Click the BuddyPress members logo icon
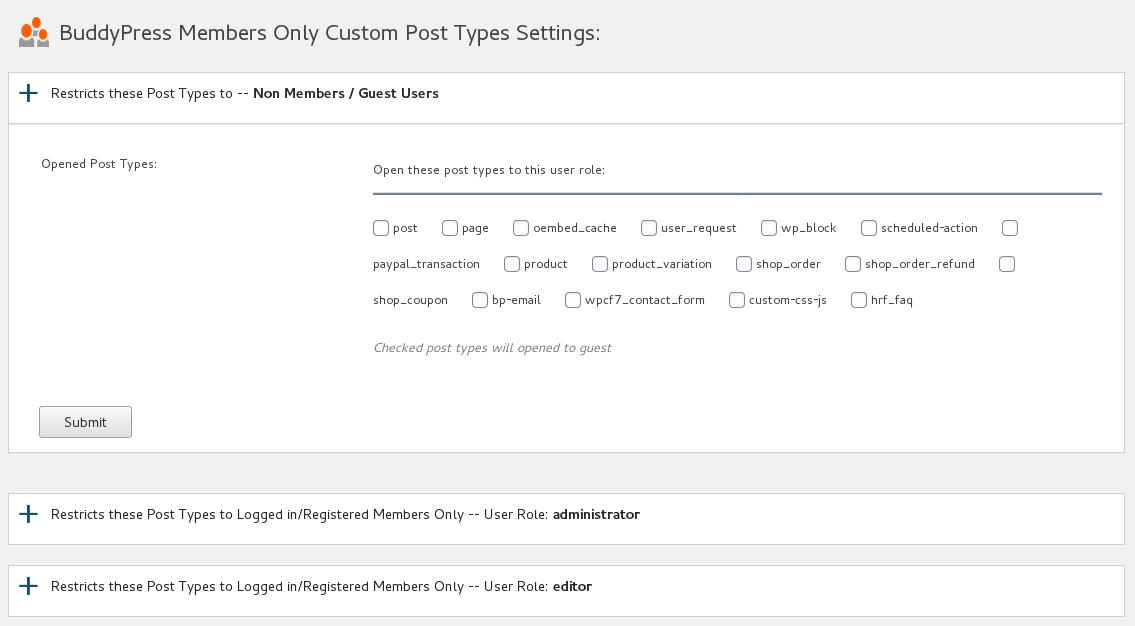The image size is (1135, 626). tap(33, 32)
